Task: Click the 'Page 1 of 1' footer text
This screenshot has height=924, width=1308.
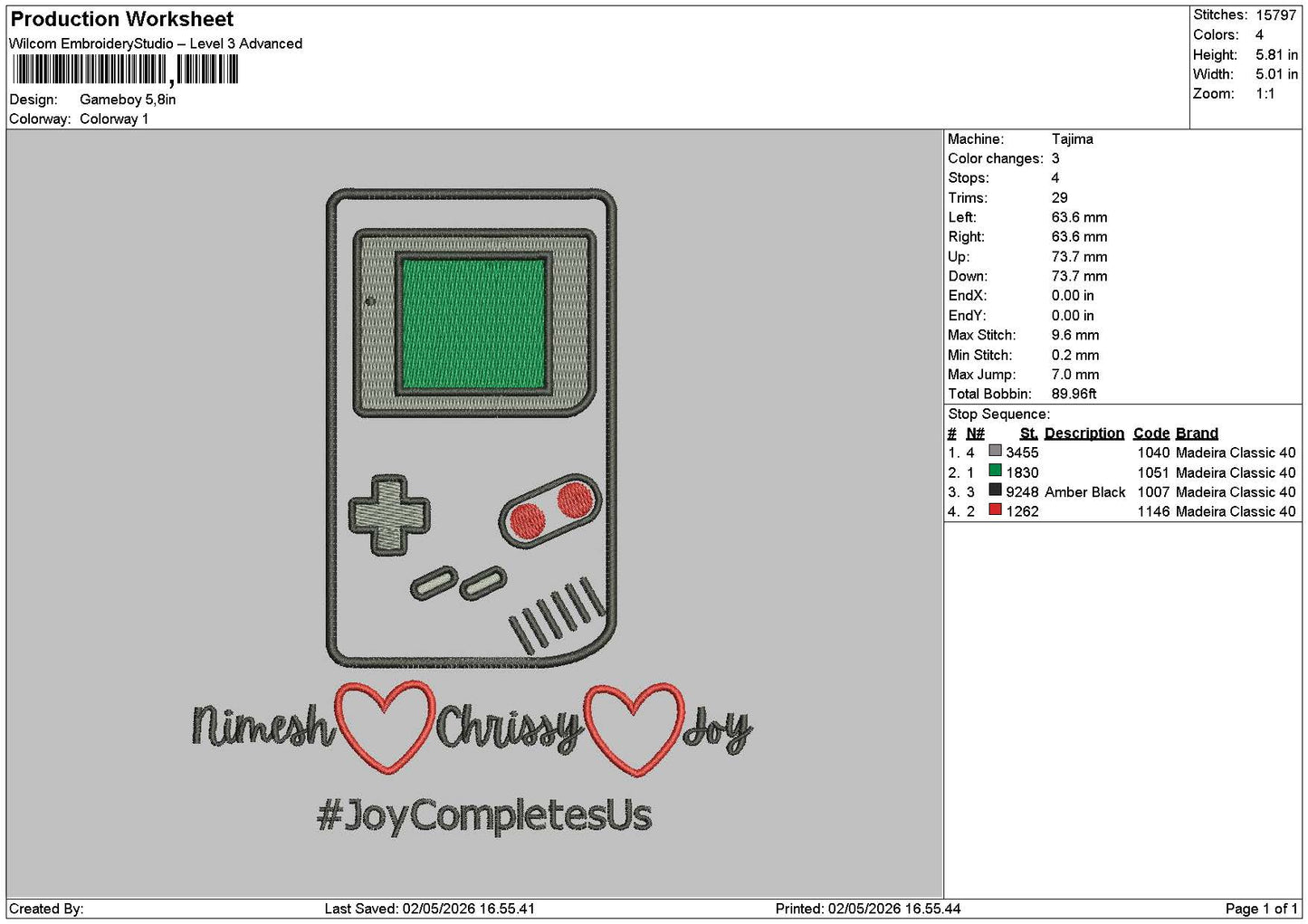Action: (1261, 909)
